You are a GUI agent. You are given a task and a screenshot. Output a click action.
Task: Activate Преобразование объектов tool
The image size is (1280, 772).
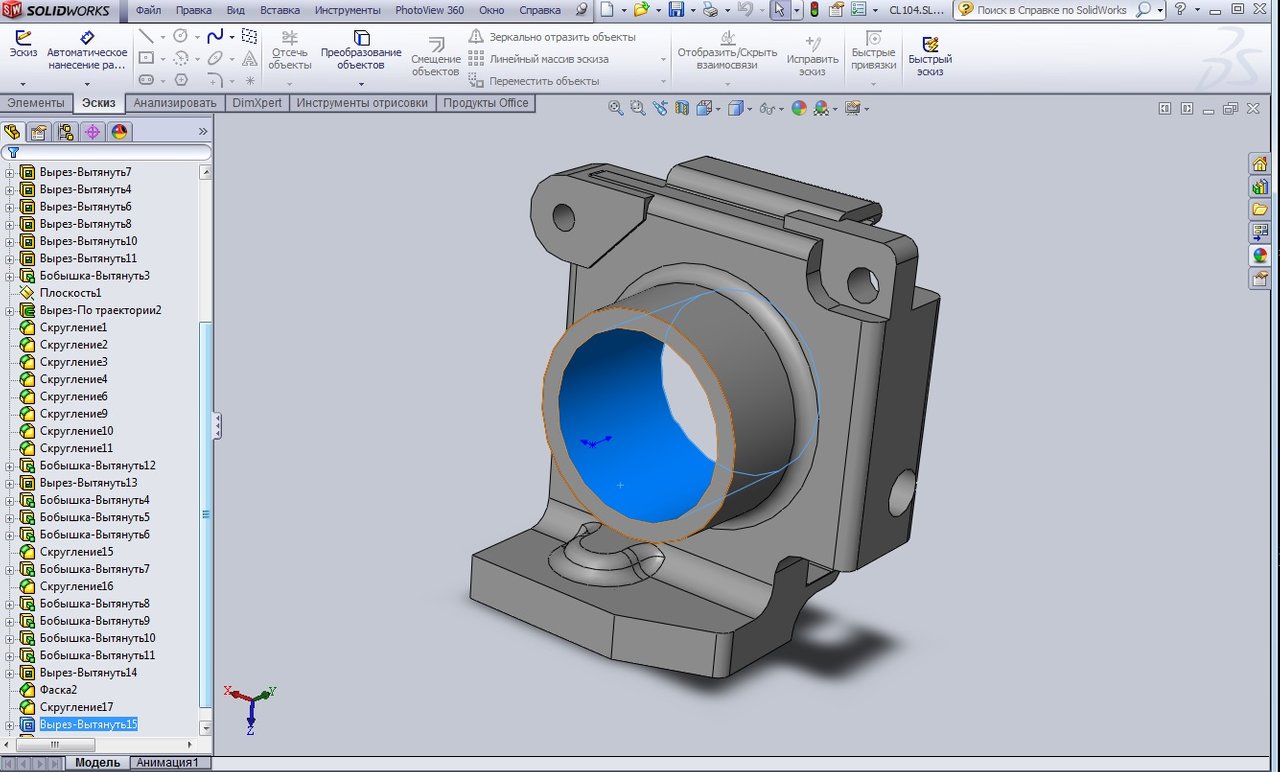tap(361, 50)
